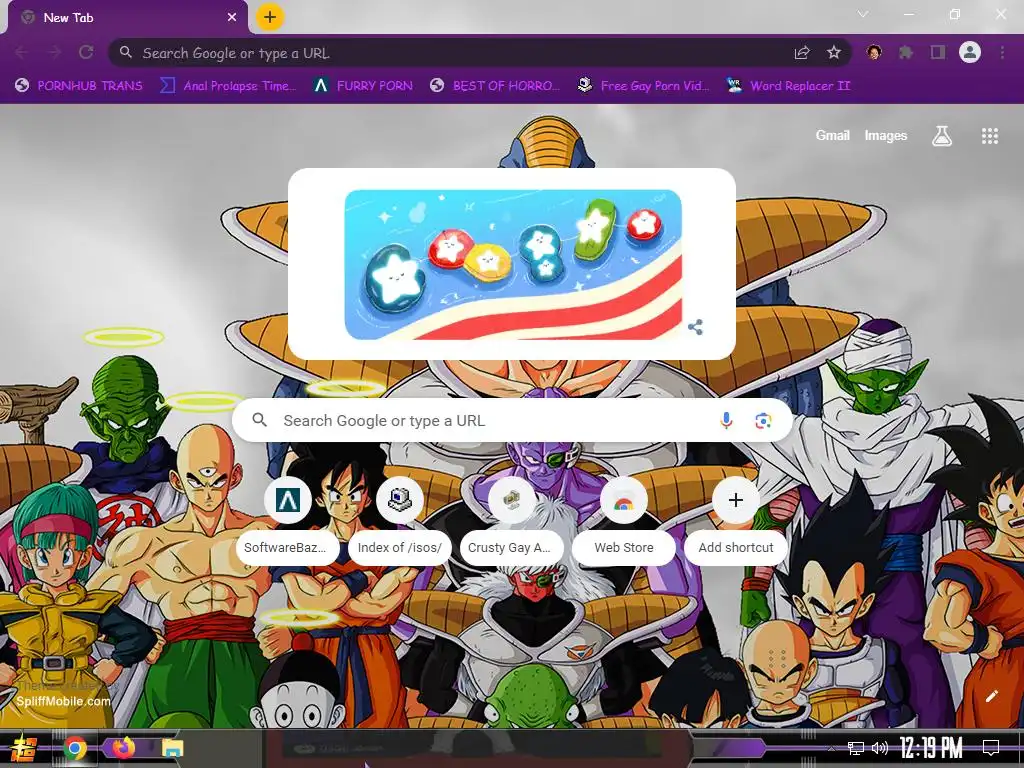1024x768 pixels.
Task: Open the Word Replacer II bookmark
Action: 789,86
